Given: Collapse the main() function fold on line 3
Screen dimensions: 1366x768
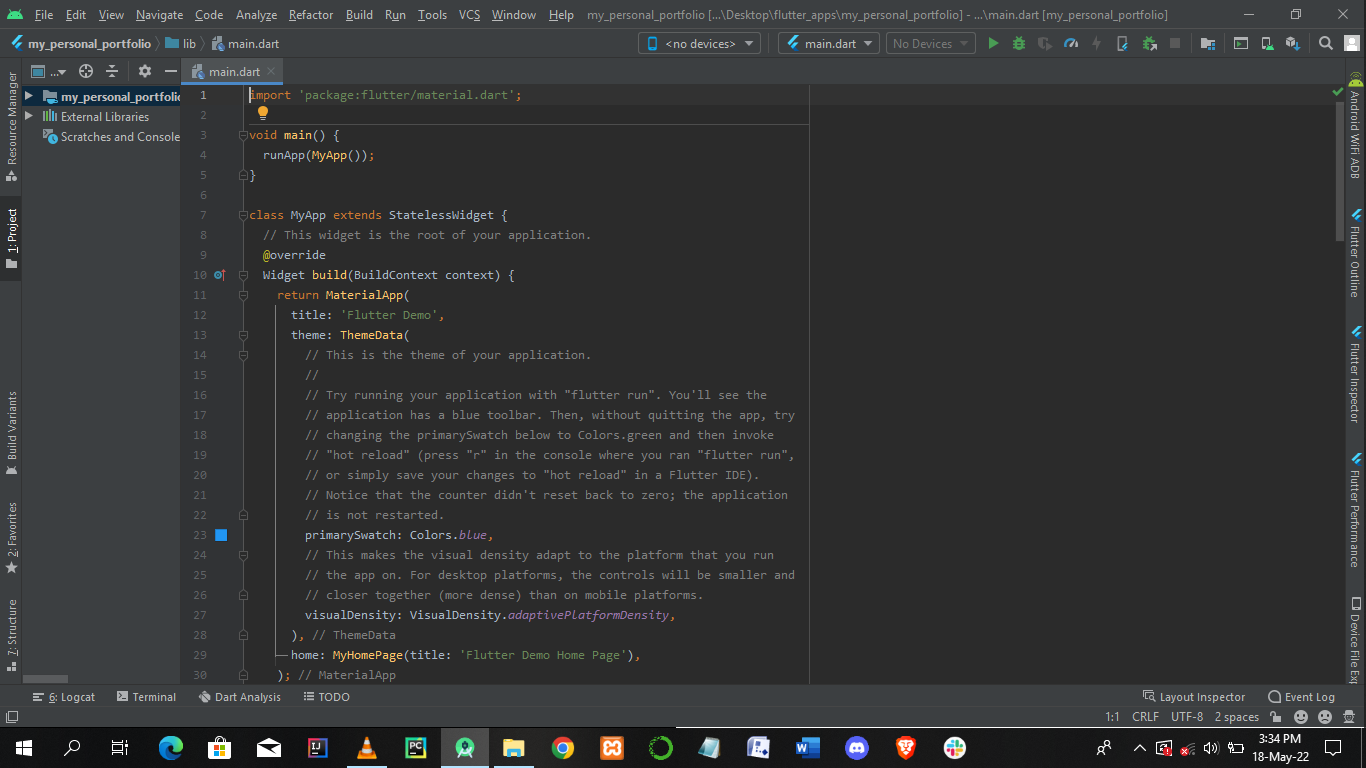Looking at the screenshot, I should point(242,135).
